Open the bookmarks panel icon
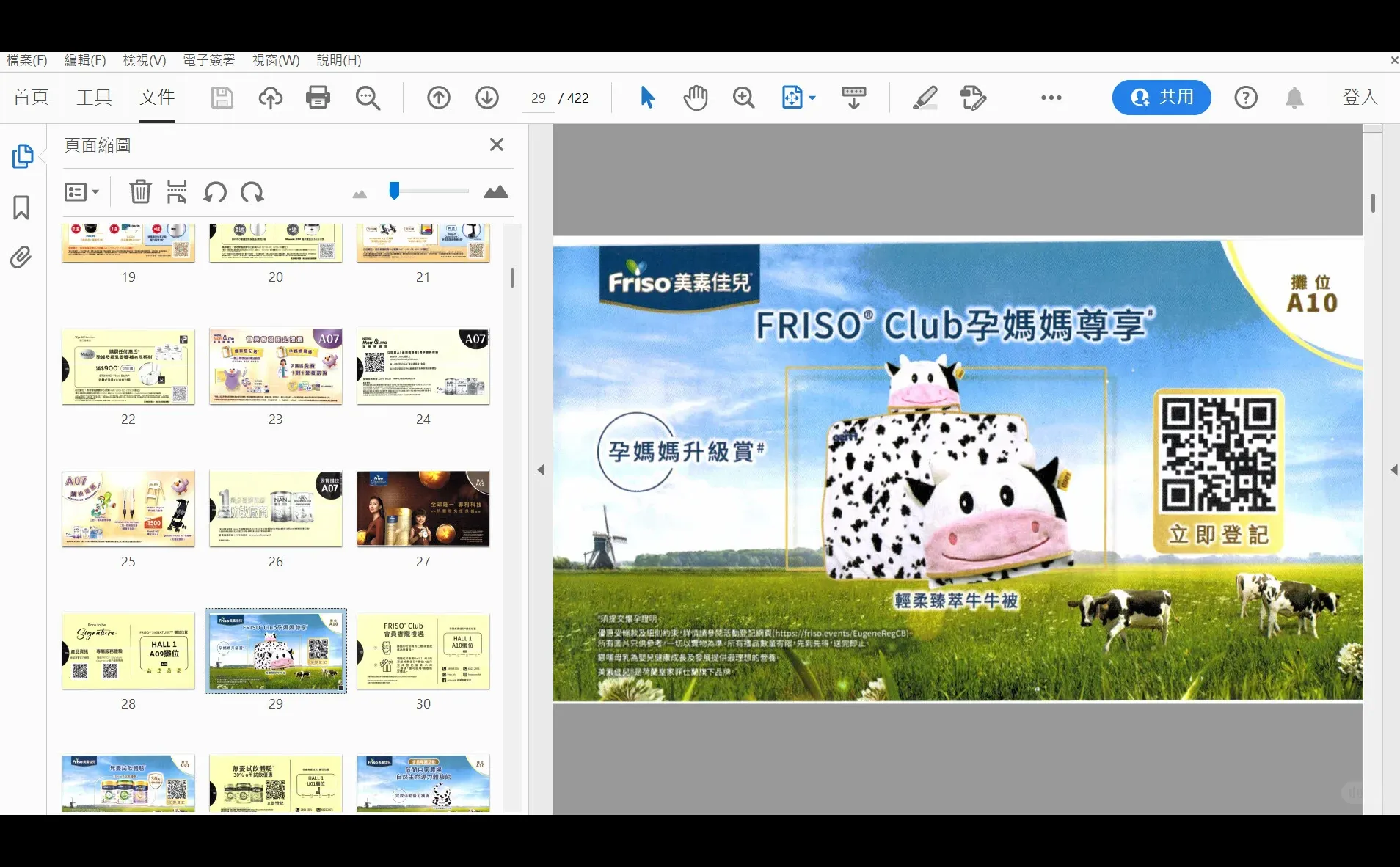 click(x=21, y=208)
